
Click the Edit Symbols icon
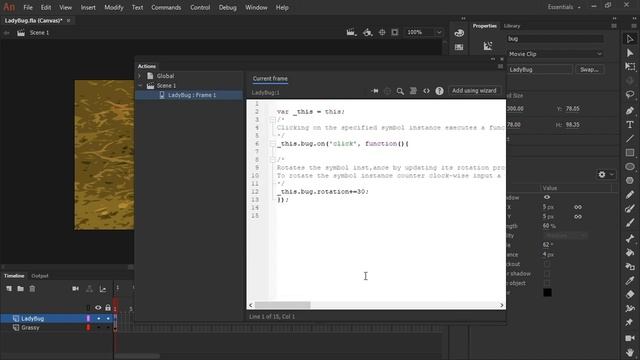click(x=368, y=32)
